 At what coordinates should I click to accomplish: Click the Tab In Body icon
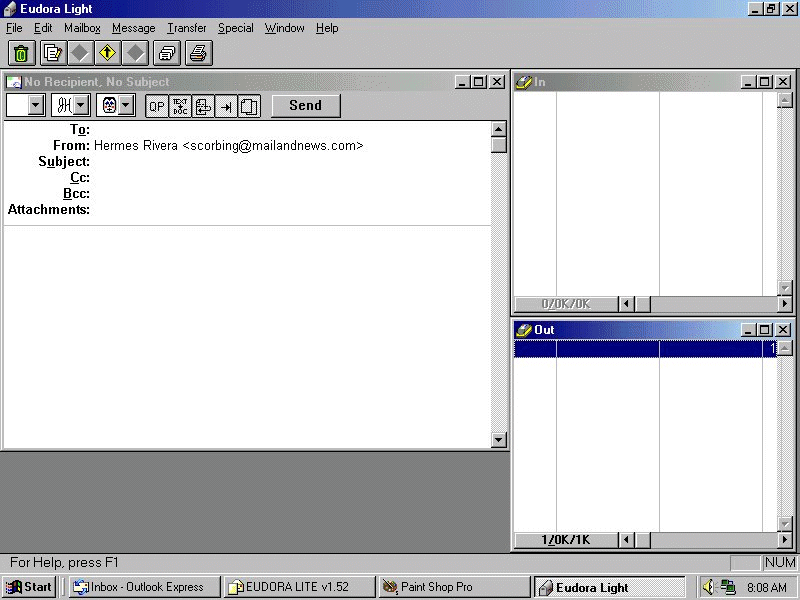tap(226, 105)
